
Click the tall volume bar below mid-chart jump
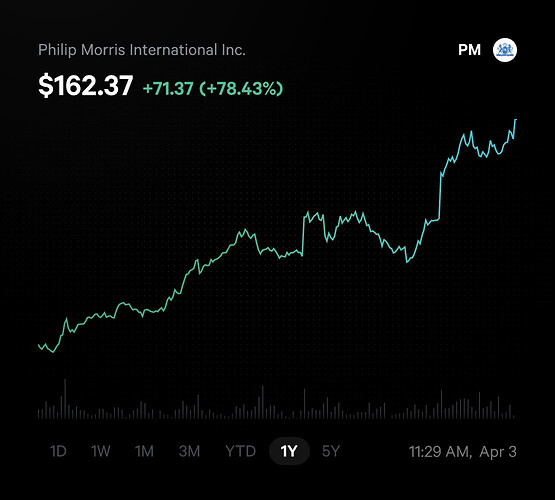click(x=304, y=404)
